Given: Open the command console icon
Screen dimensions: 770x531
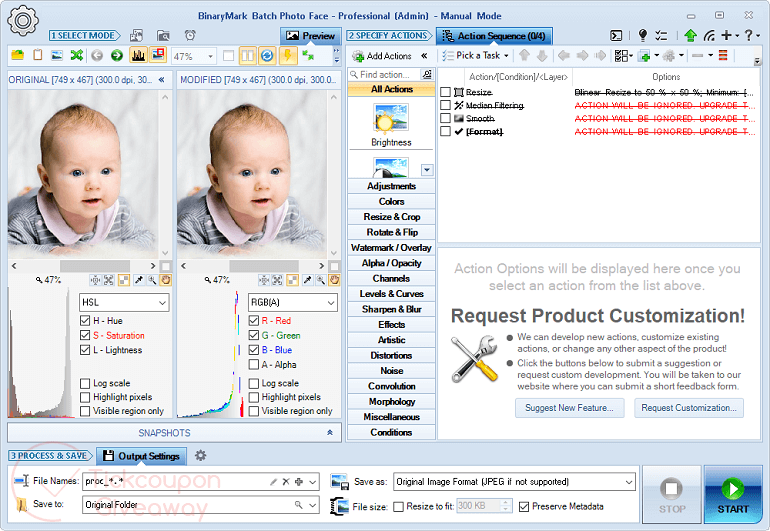Looking at the screenshot, I should click(616, 35).
